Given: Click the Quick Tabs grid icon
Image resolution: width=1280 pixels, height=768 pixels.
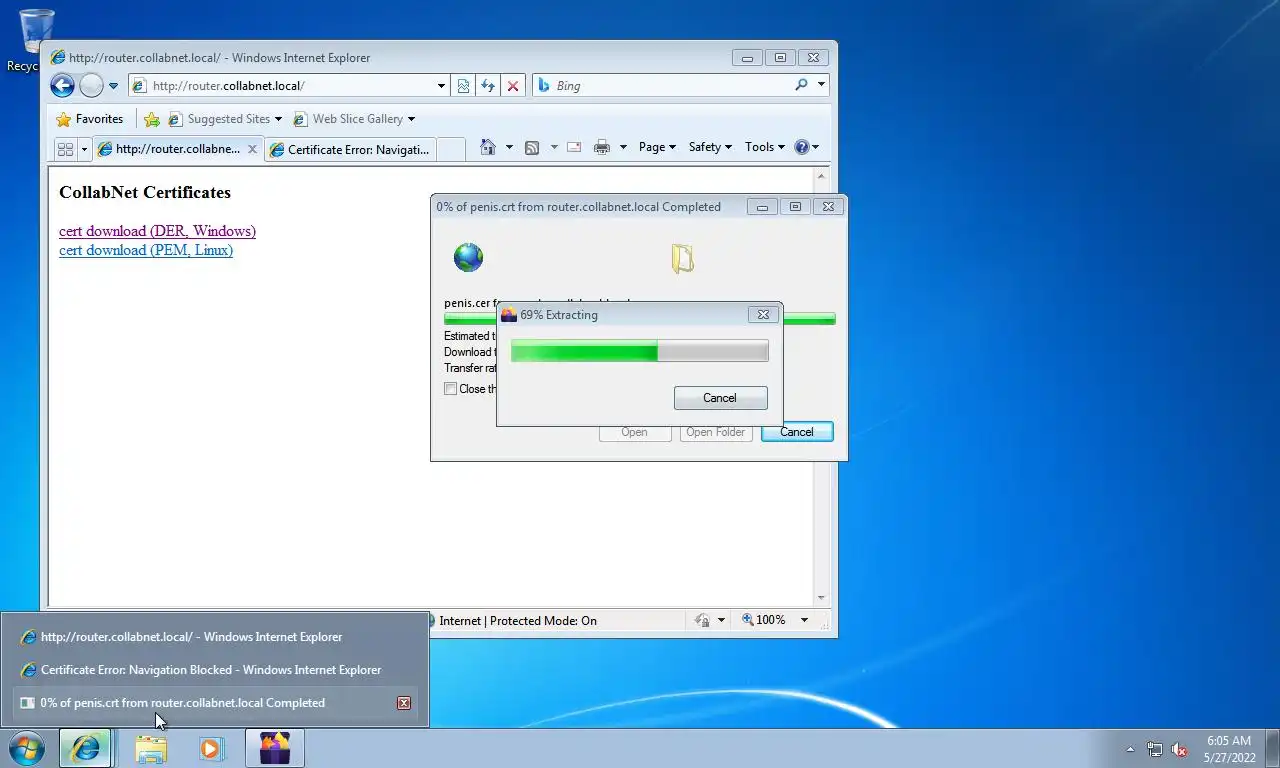Looking at the screenshot, I should tap(65, 149).
